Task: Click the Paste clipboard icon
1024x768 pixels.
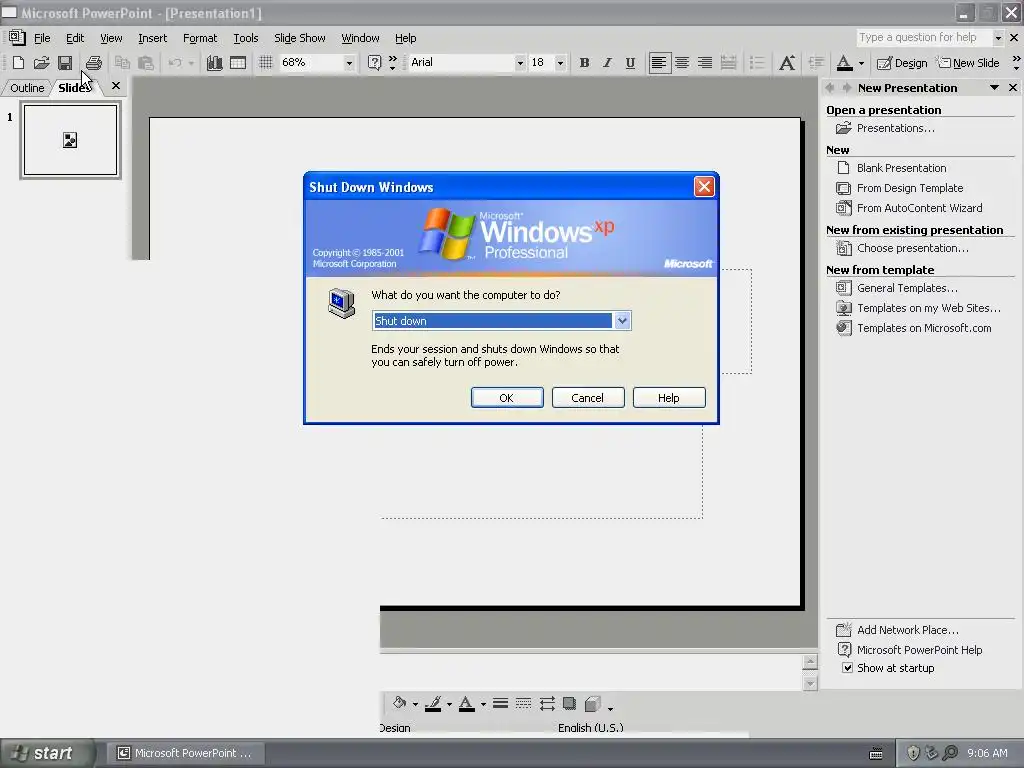Action: click(146, 63)
